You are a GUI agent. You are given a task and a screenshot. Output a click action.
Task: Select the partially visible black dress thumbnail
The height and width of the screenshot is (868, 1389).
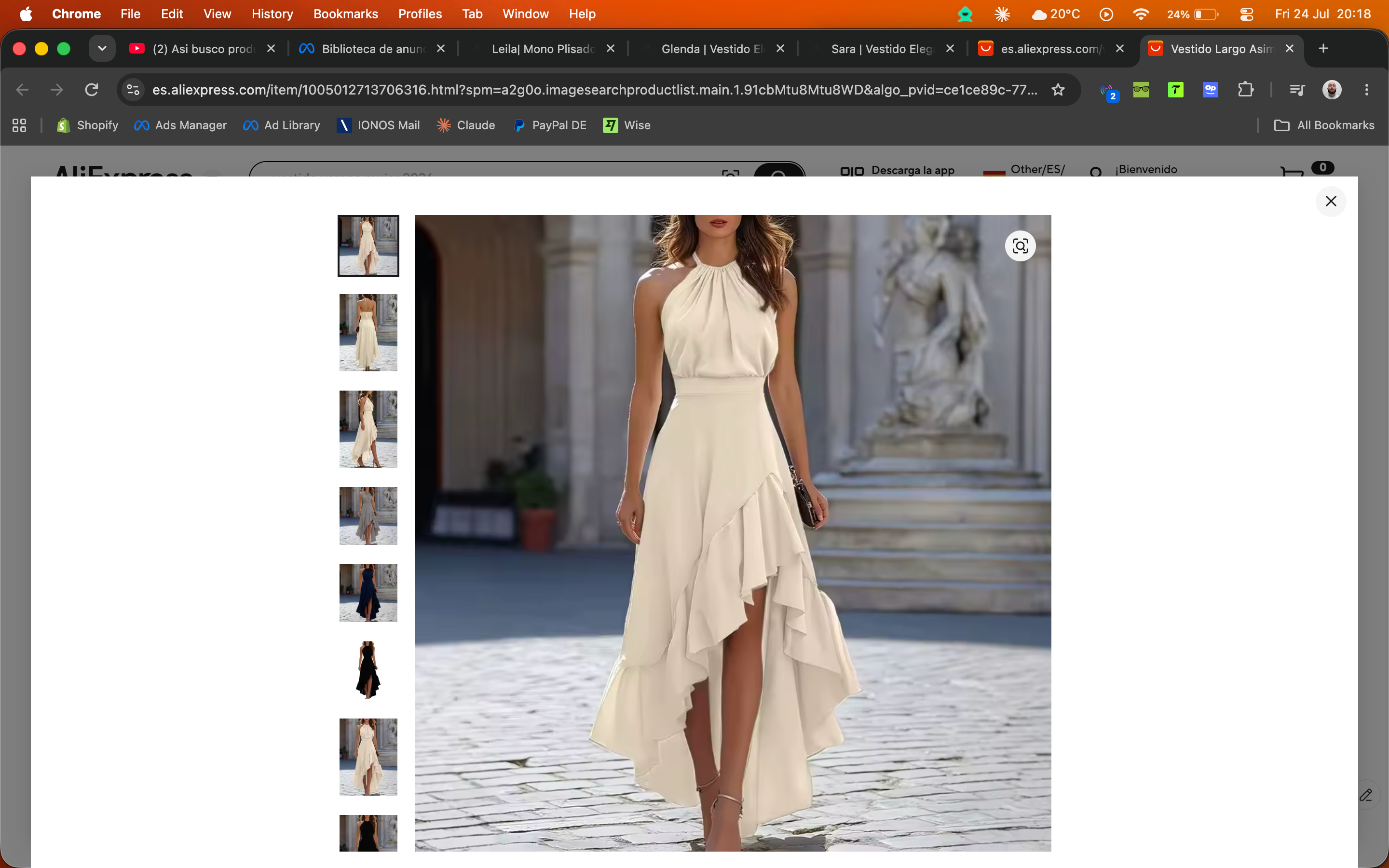pyautogui.click(x=368, y=833)
